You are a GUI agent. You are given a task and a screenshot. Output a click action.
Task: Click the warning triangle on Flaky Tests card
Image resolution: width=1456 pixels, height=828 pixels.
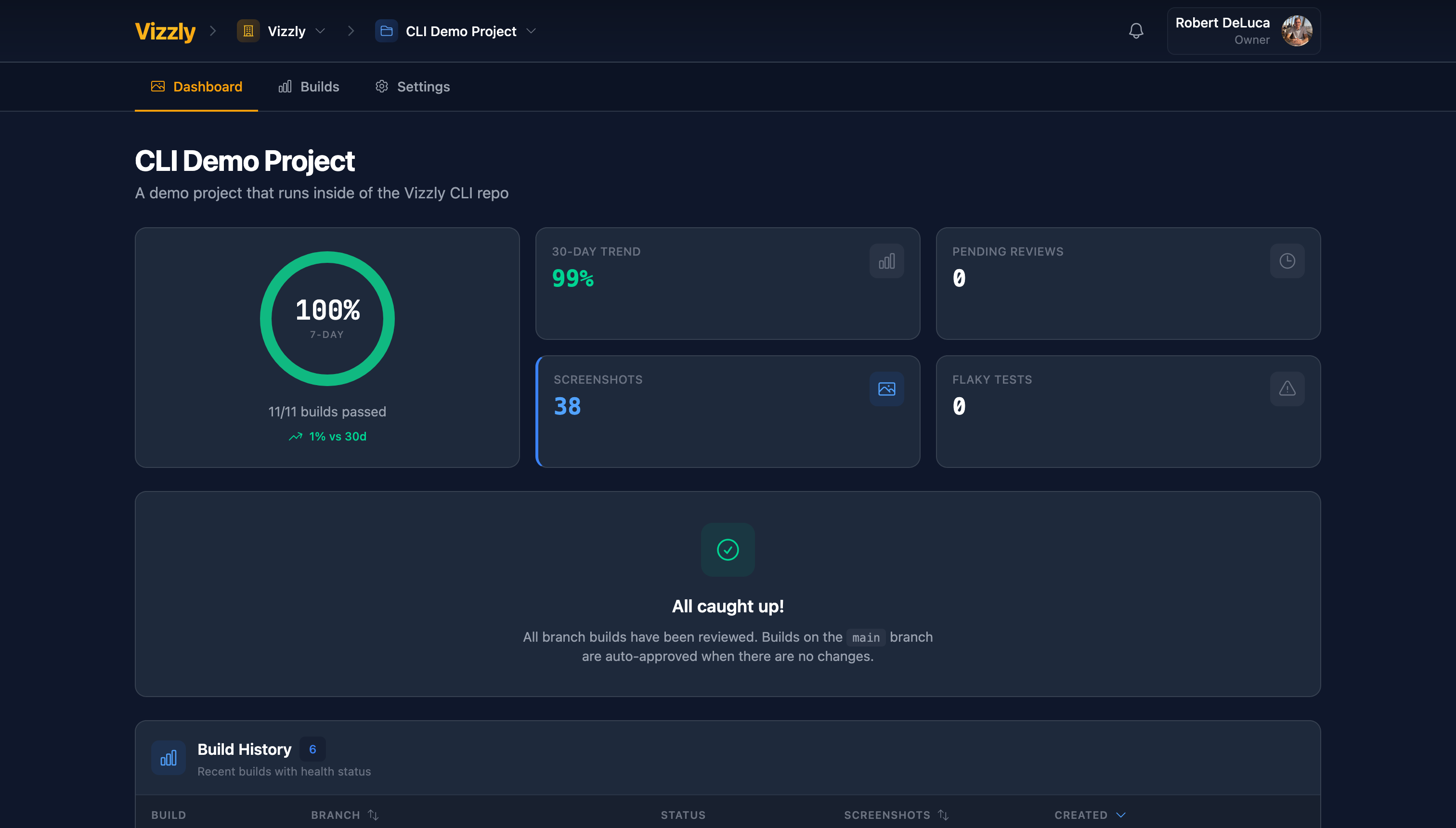[x=1287, y=389]
